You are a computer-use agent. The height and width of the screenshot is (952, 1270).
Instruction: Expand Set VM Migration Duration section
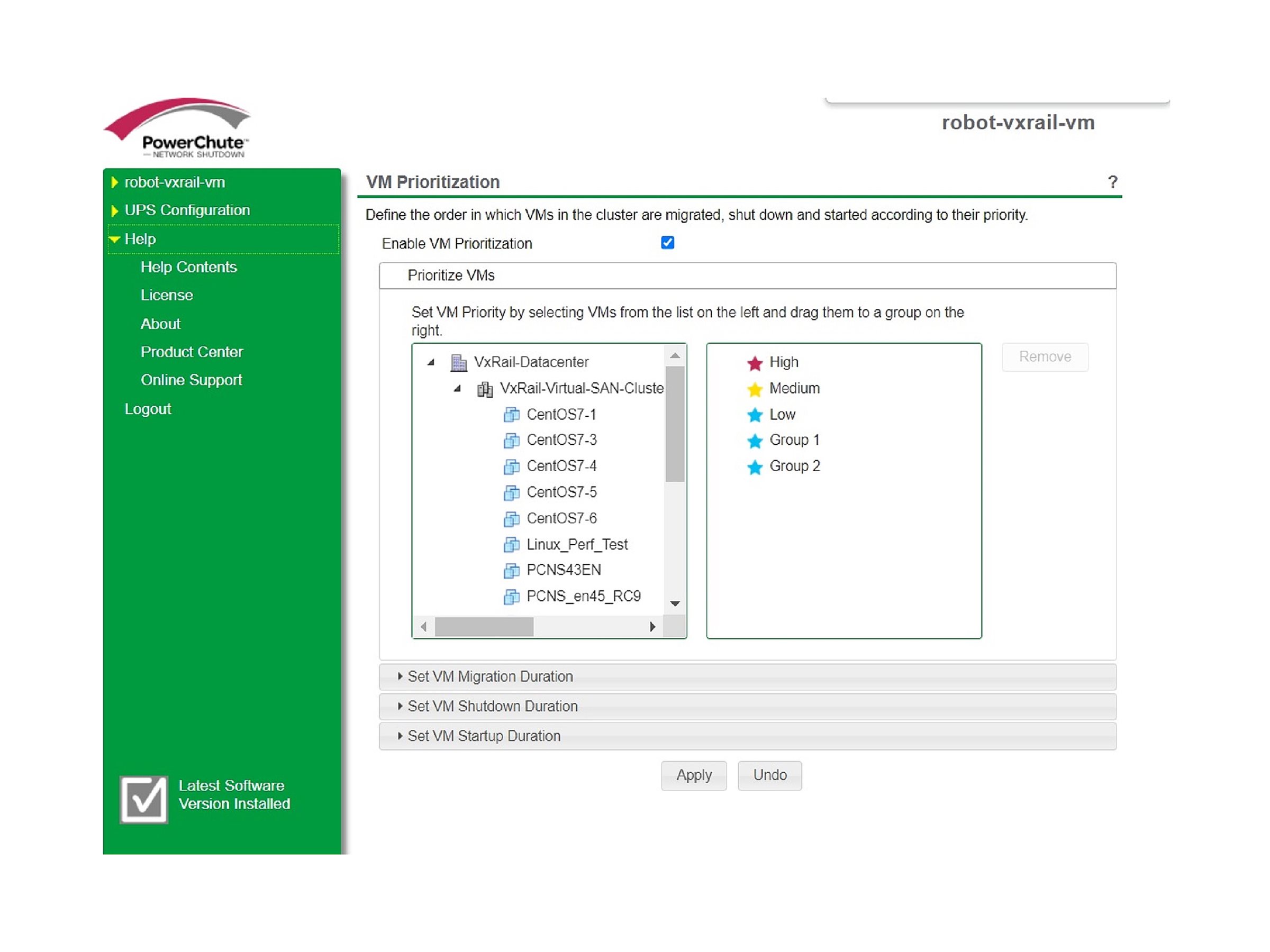point(489,676)
